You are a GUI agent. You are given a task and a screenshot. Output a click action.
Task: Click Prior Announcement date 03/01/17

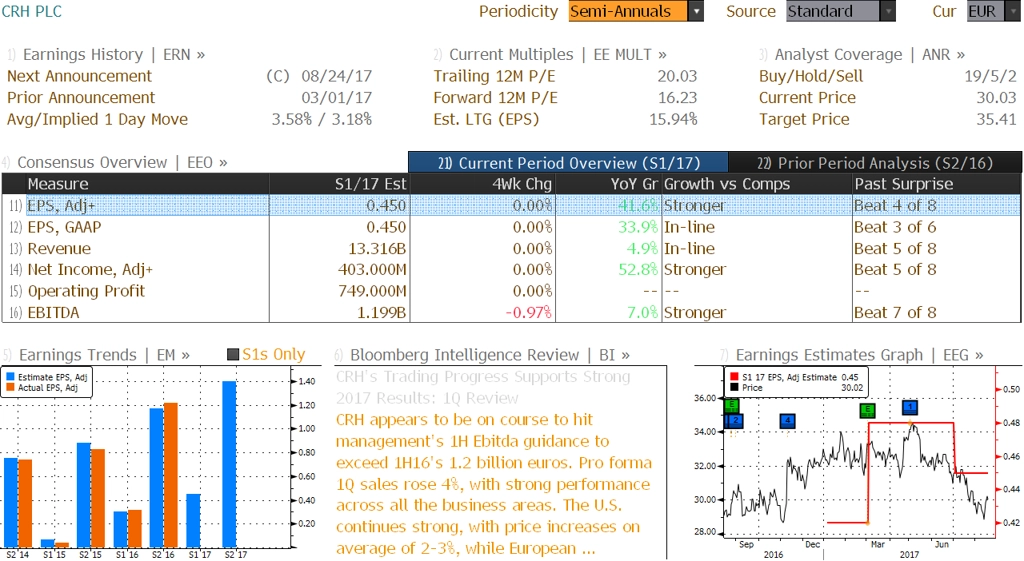(336, 98)
